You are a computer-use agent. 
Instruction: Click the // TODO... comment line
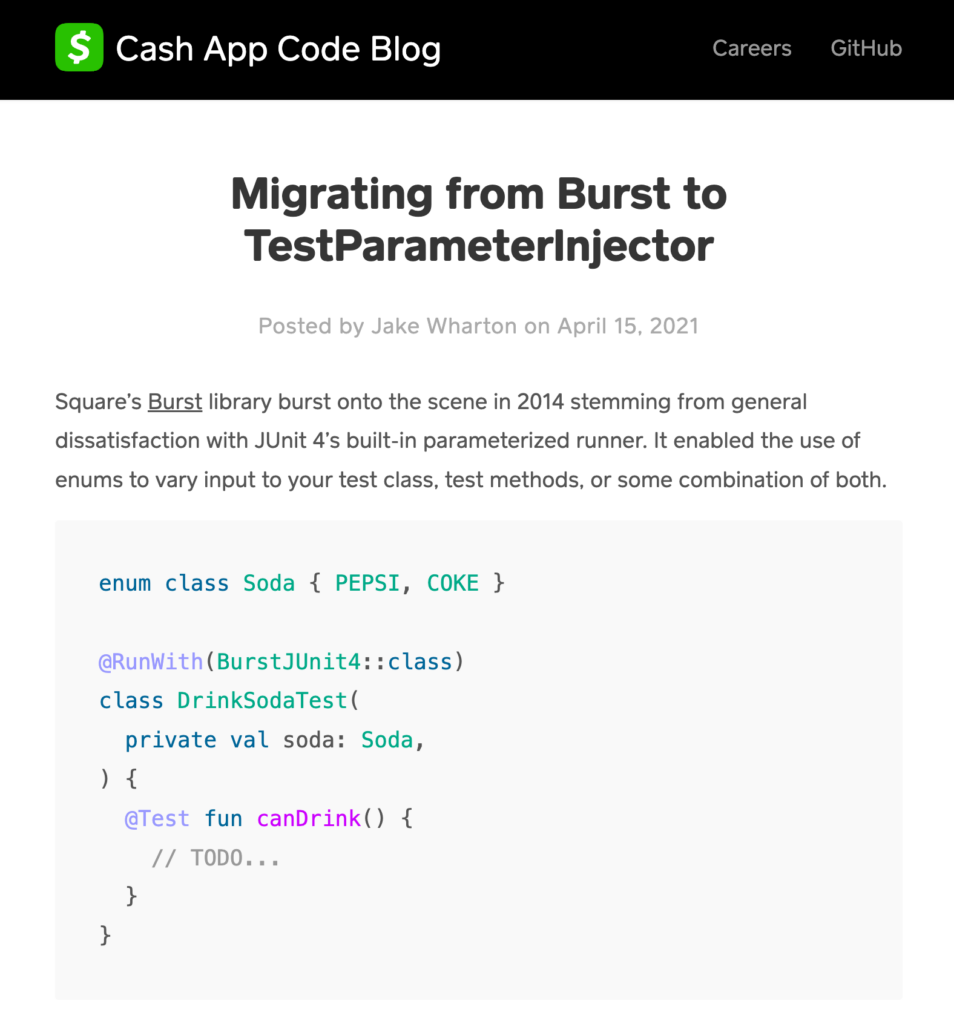(x=215, y=857)
